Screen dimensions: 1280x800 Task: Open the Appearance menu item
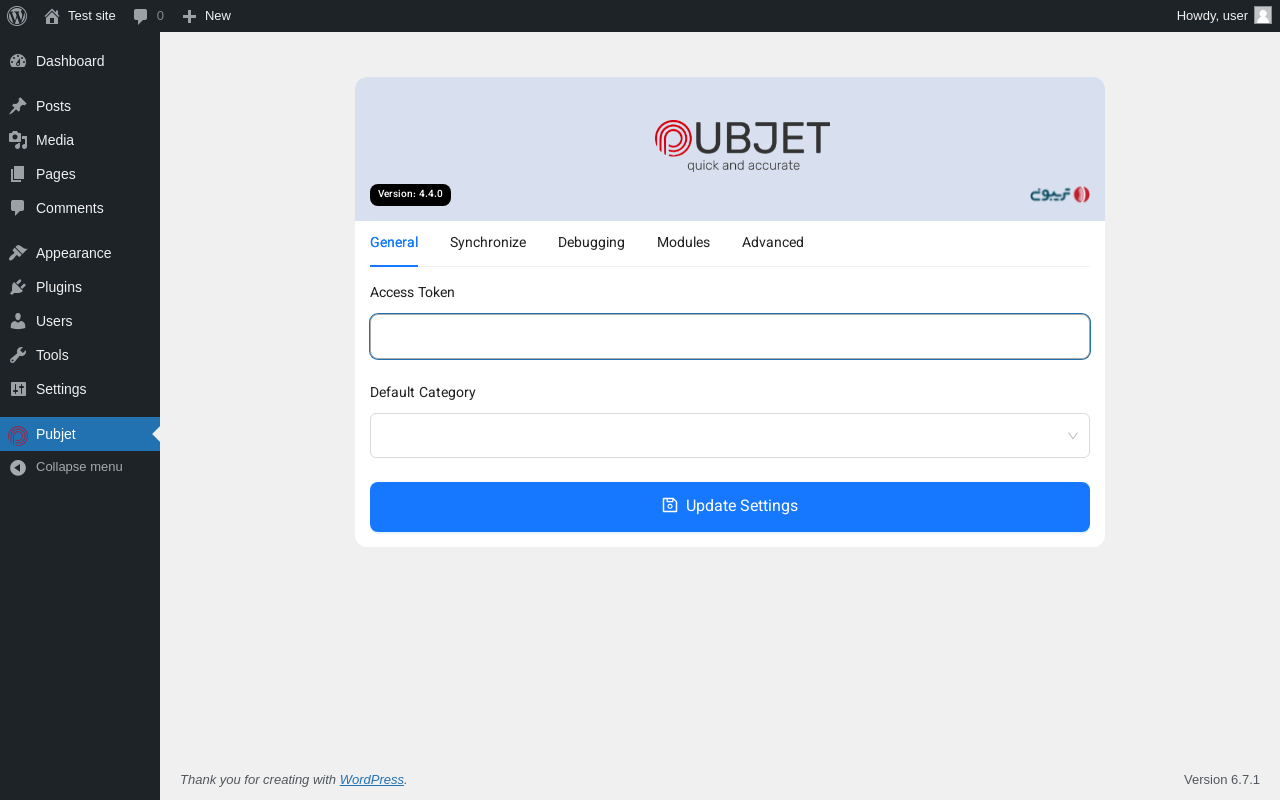coord(80,253)
